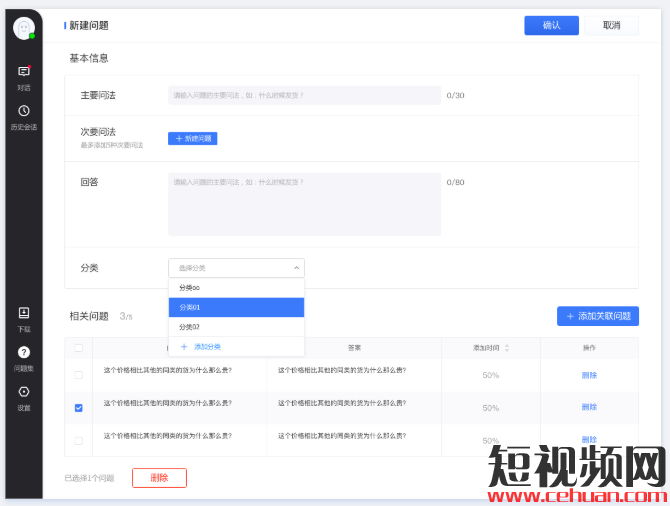
Task: Click the blue 确认 confirm button
Action: (x=551, y=25)
